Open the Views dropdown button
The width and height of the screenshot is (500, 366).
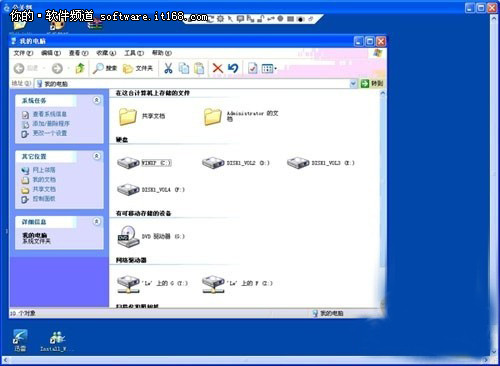point(269,68)
